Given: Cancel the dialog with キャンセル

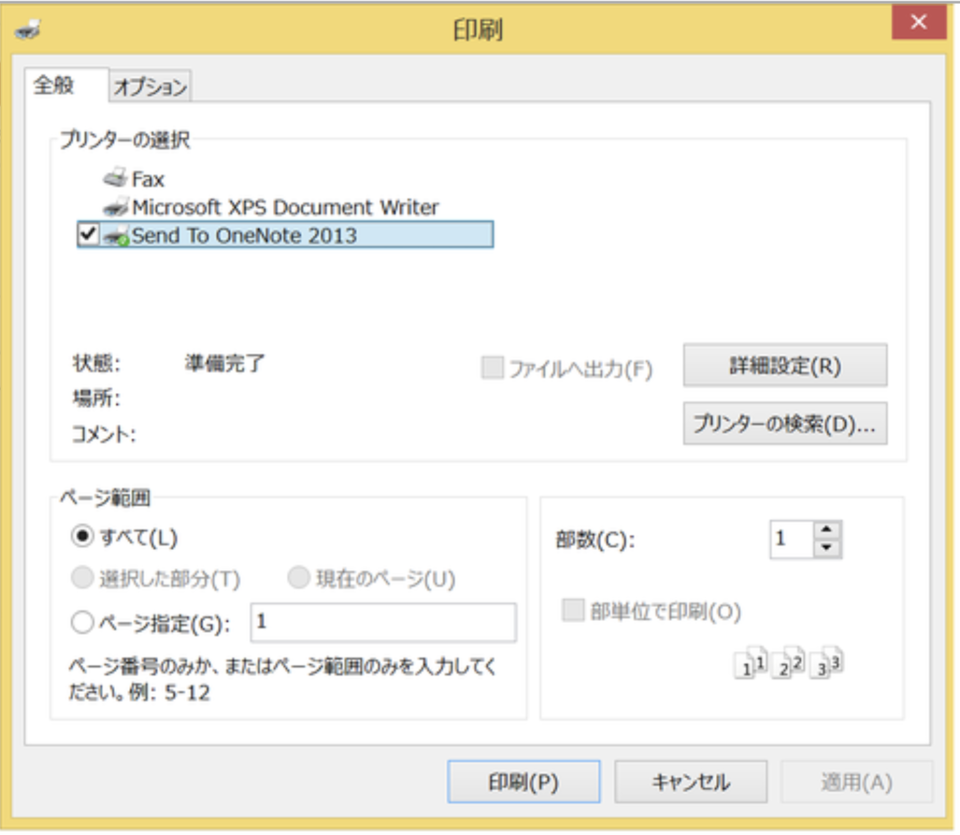Looking at the screenshot, I should 691,782.
